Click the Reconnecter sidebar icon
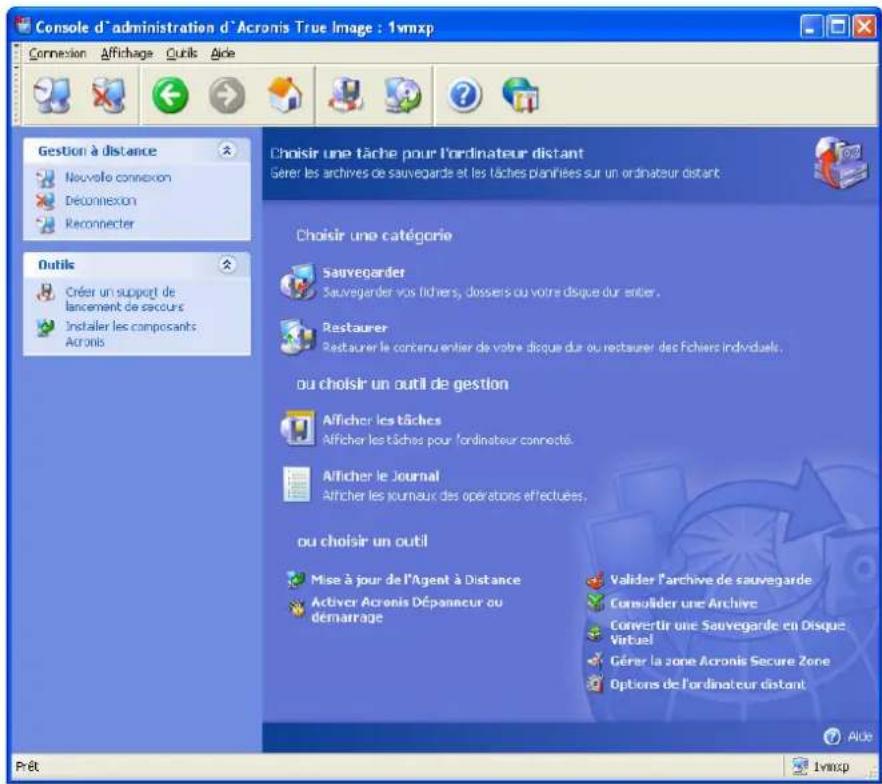 tap(46, 224)
